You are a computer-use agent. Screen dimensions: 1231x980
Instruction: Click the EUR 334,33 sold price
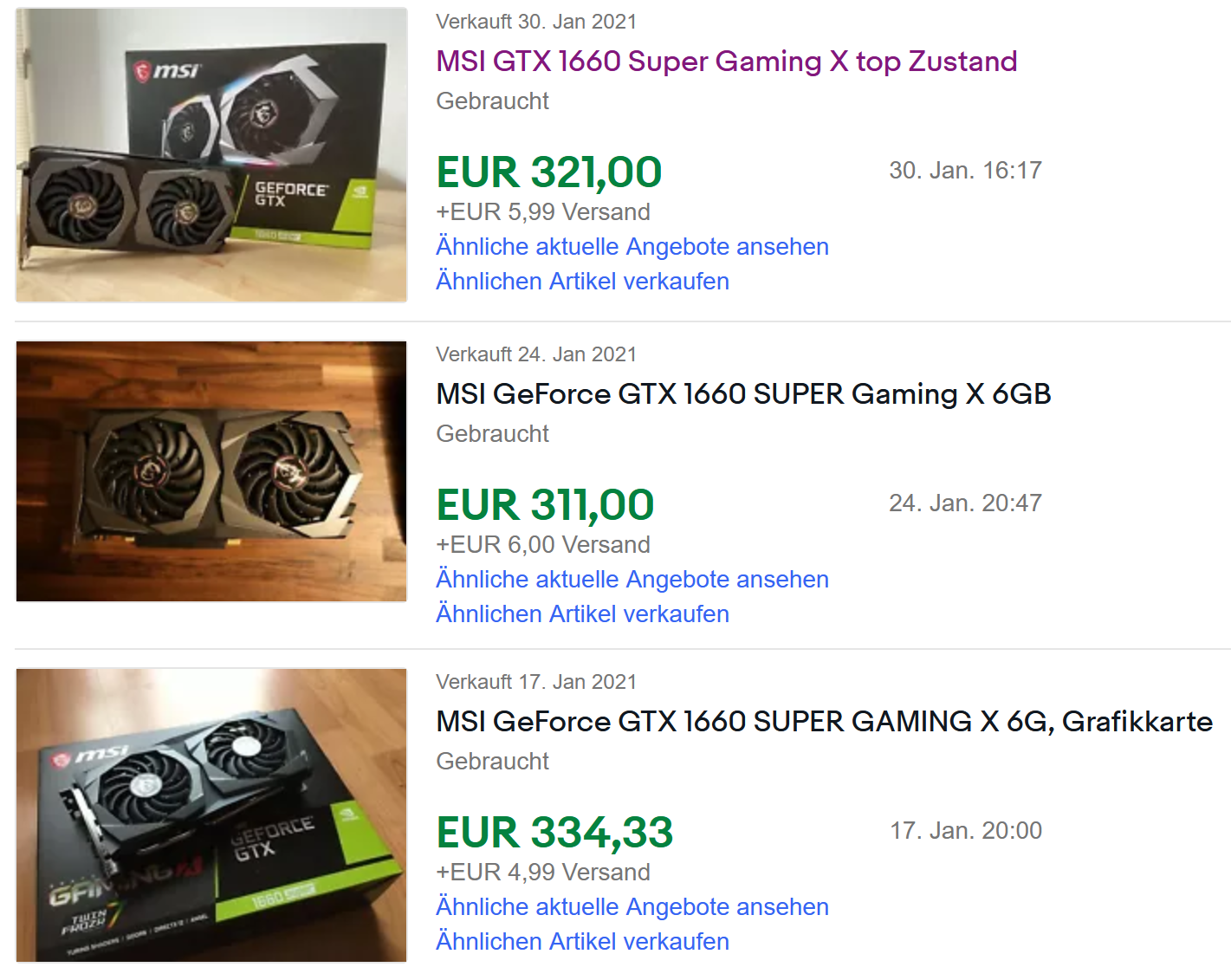(554, 833)
